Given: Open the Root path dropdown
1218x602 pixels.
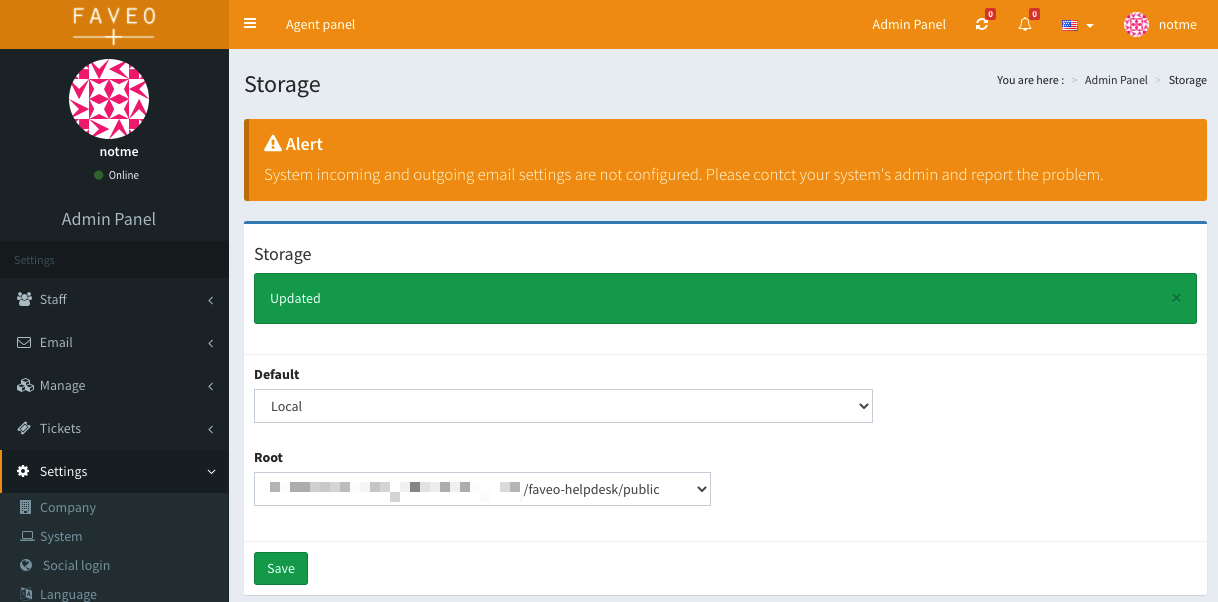Looking at the screenshot, I should click(482, 489).
